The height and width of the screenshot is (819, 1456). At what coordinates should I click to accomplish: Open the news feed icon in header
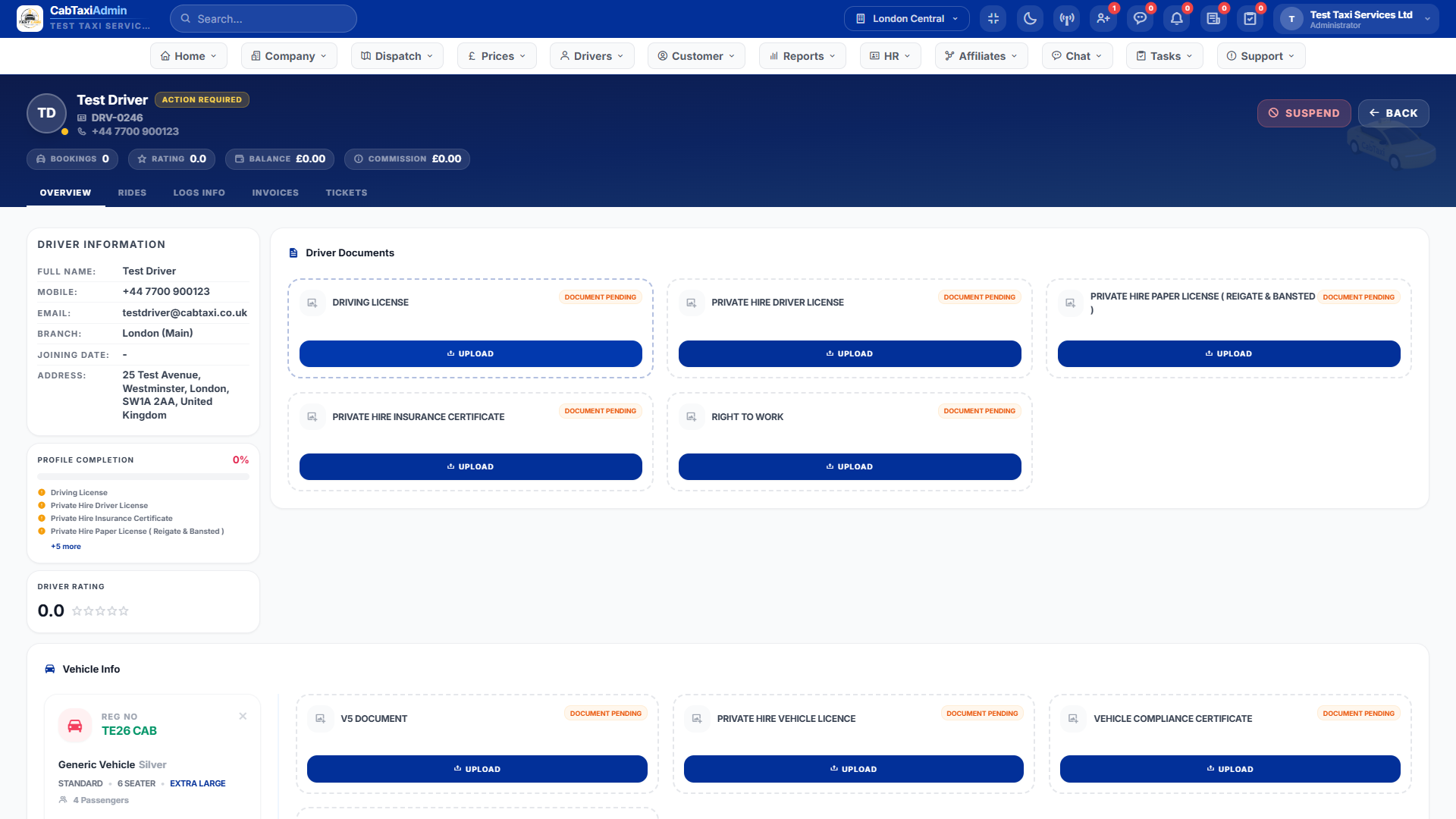[1213, 19]
